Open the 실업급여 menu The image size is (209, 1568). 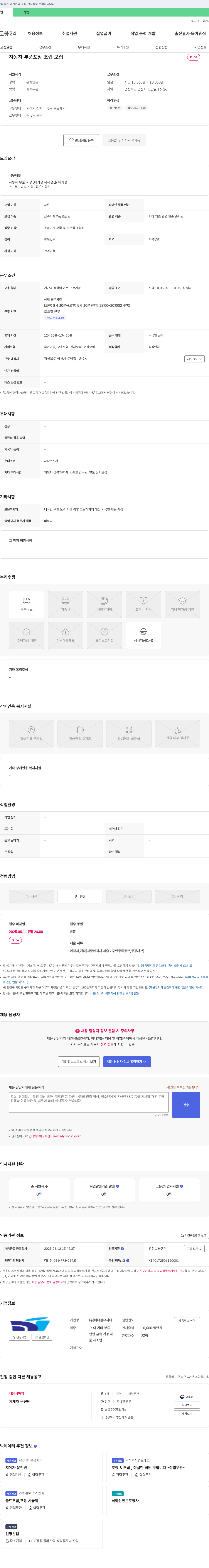[x=104, y=34]
